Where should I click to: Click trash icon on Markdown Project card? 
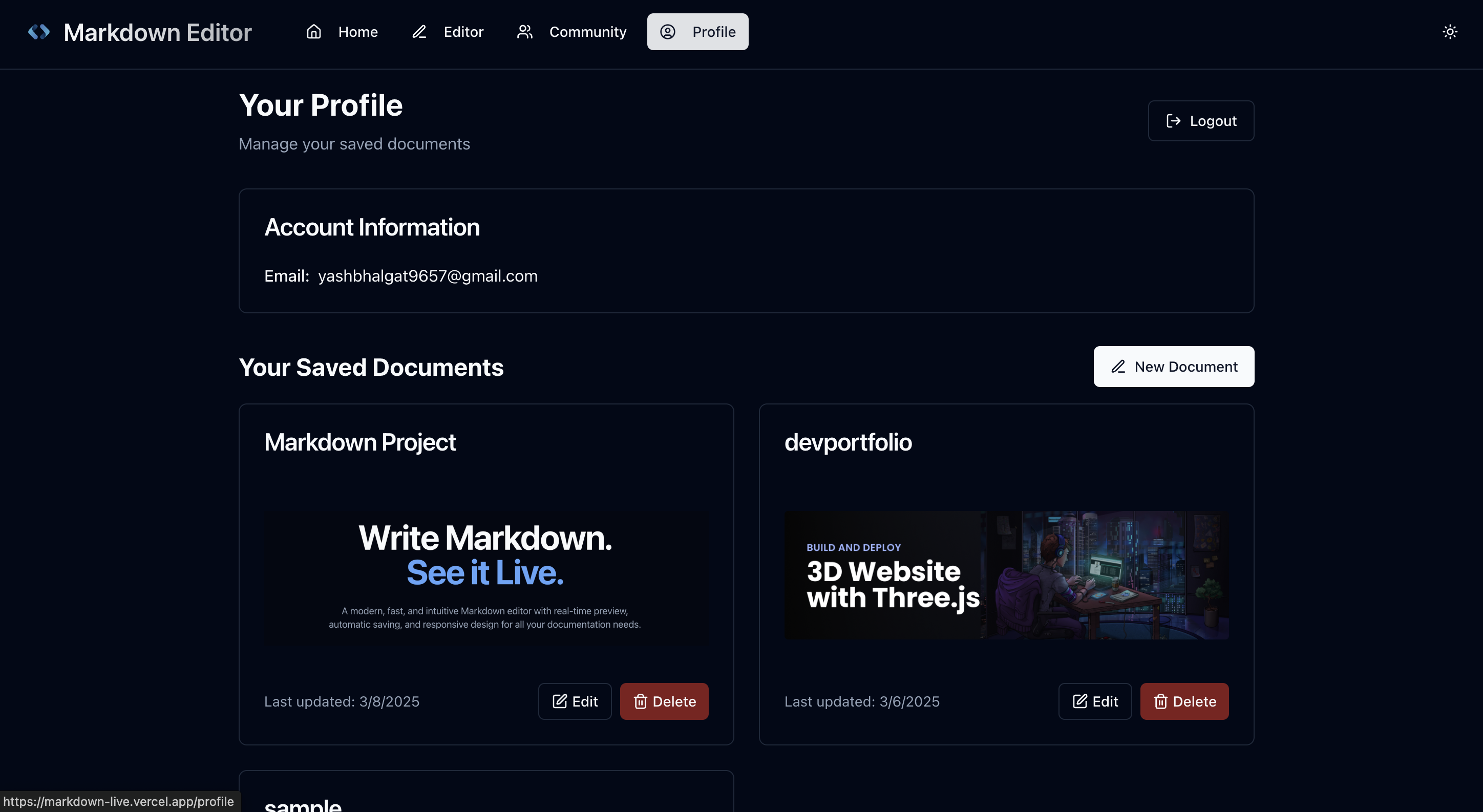pos(640,701)
